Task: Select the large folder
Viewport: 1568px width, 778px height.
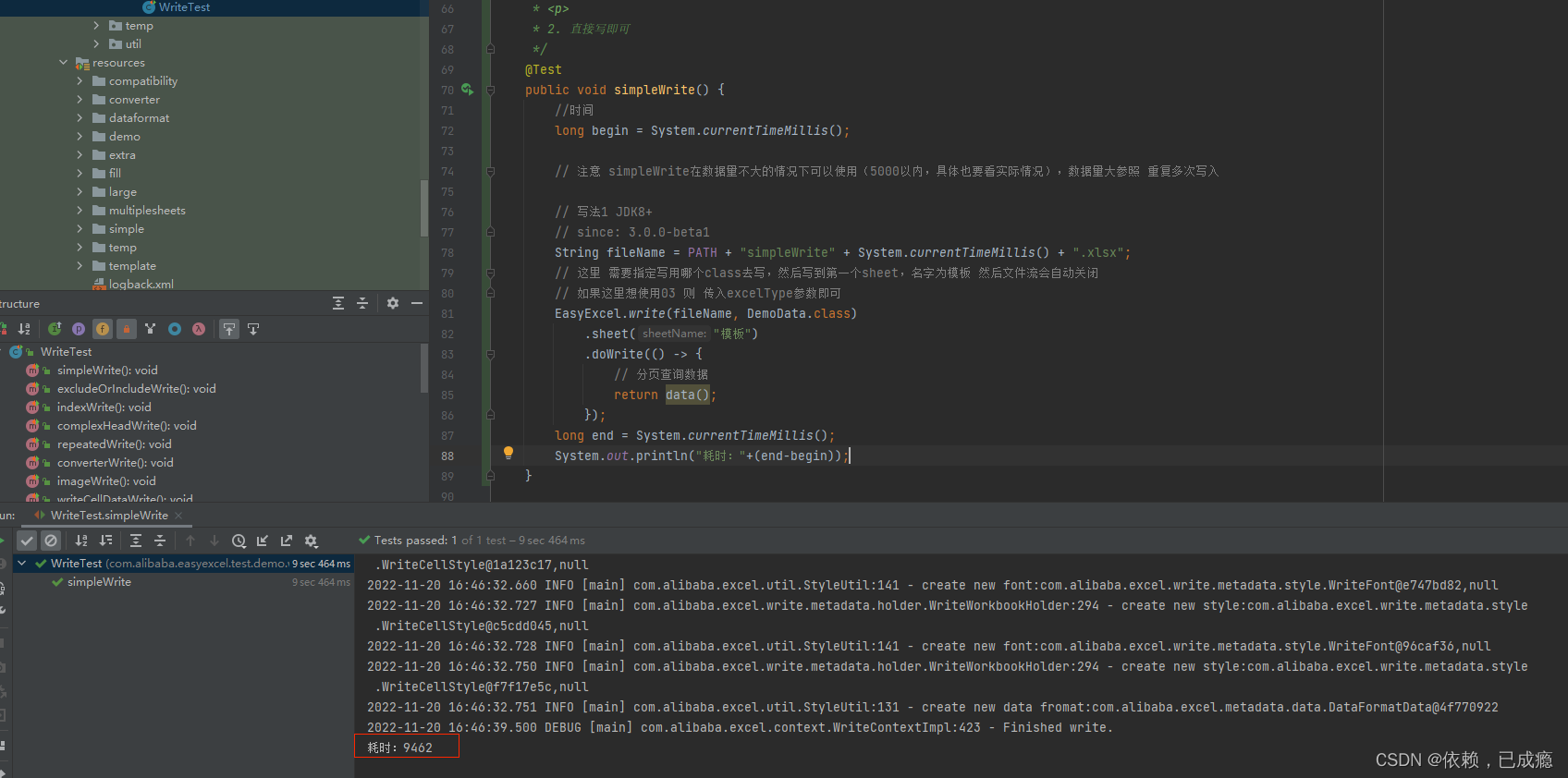Action: 122,192
